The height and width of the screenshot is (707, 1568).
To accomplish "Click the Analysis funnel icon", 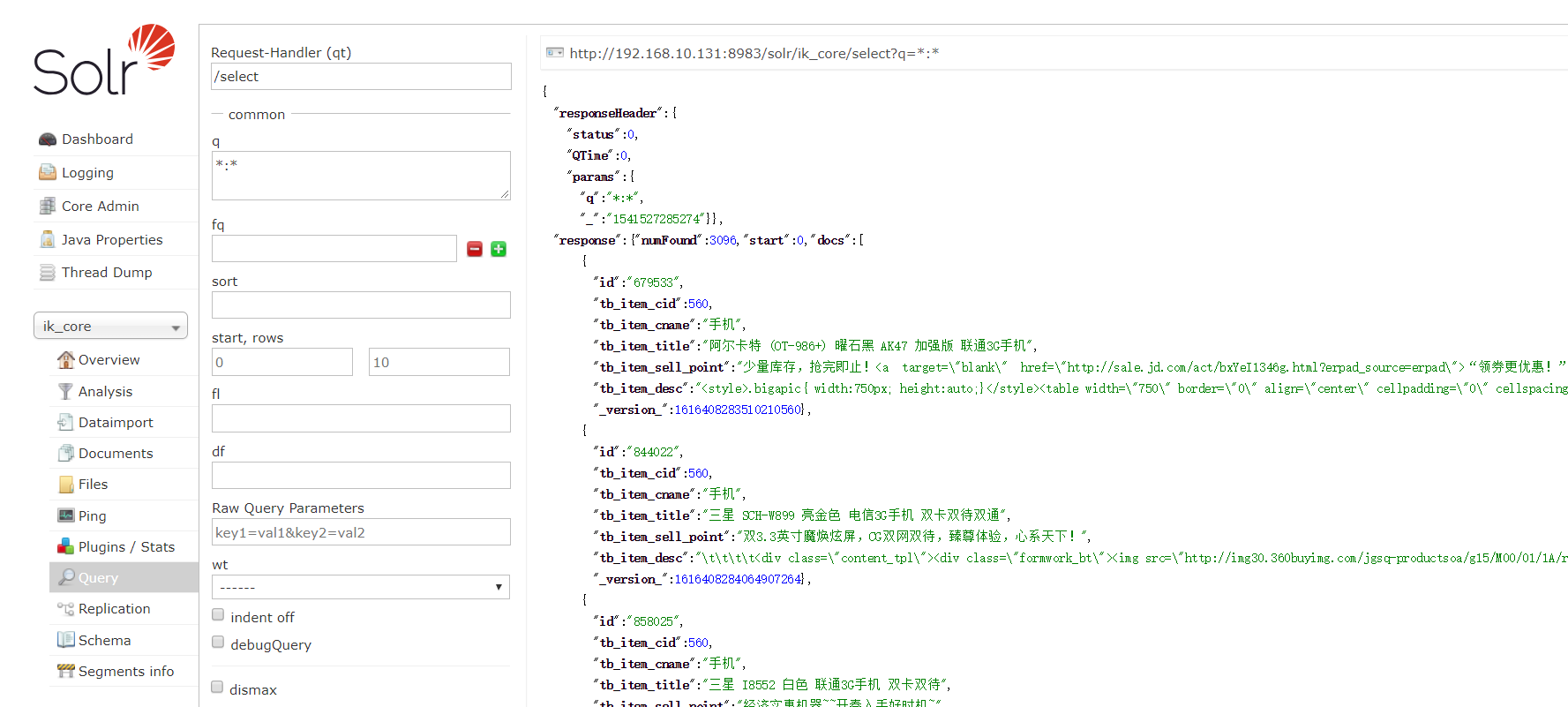I will pyautogui.click(x=66, y=391).
